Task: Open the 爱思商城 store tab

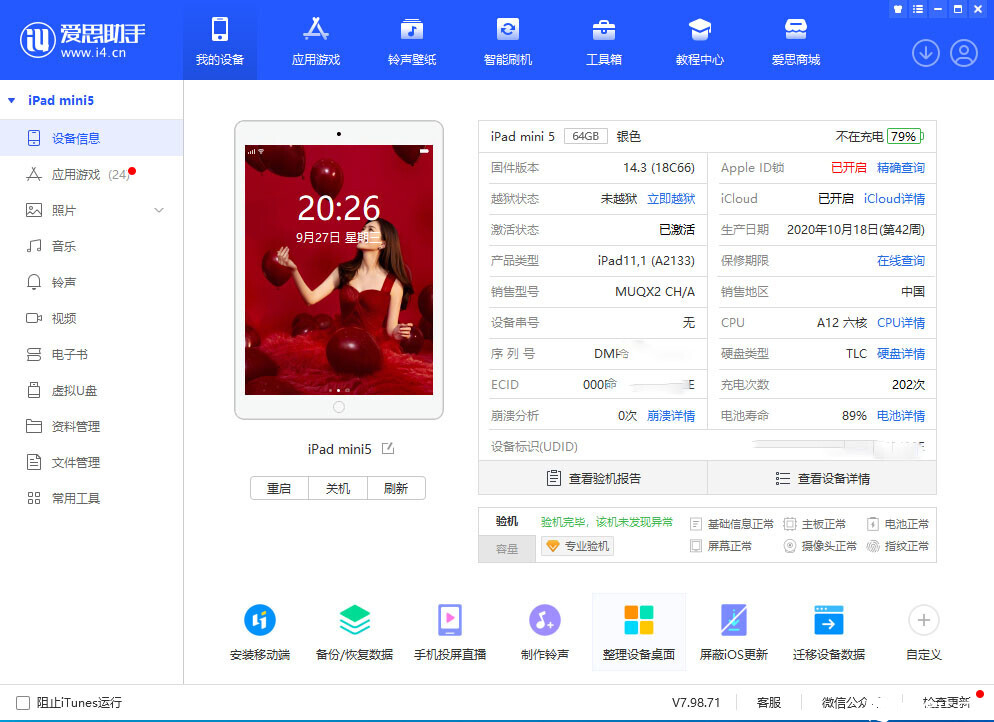Action: [x=796, y=41]
